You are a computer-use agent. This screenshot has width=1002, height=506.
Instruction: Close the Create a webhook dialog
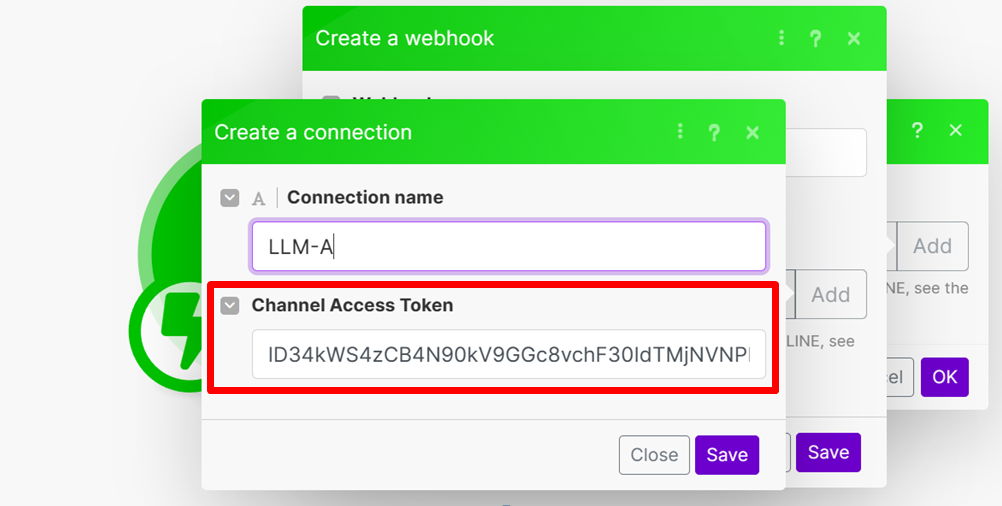pos(854,38)
